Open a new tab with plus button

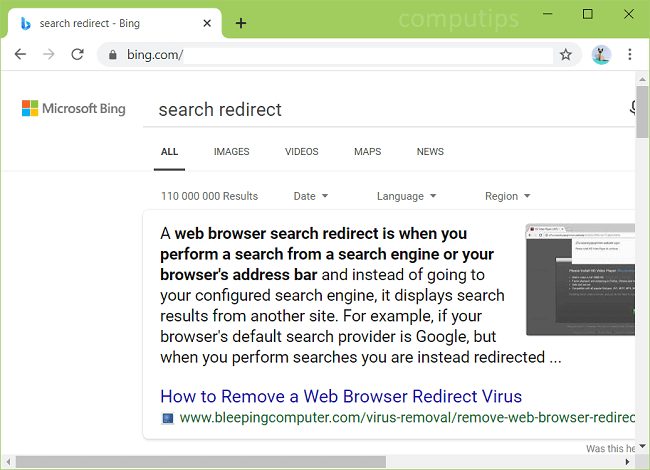241,23
